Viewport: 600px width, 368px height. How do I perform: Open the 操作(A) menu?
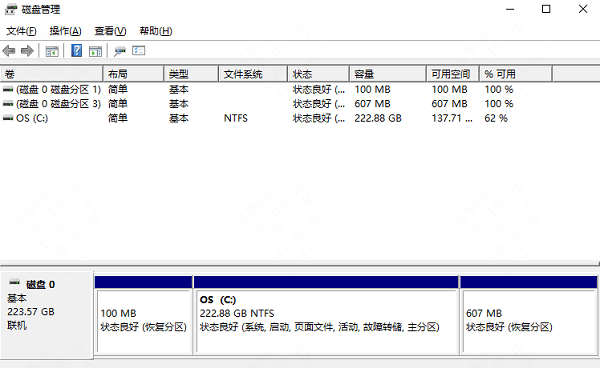click(x=65, y=31)
